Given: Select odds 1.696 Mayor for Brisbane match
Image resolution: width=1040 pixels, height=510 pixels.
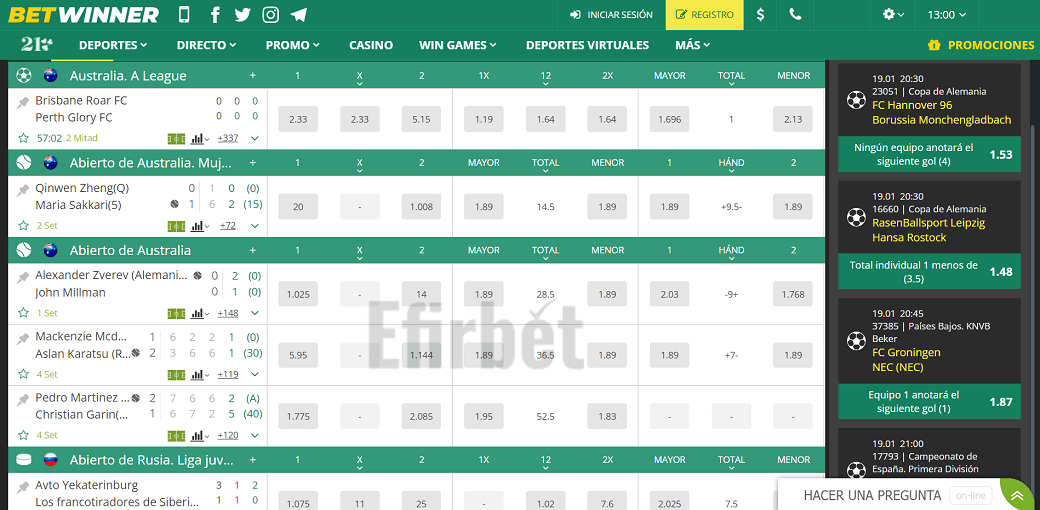Looking at the screenshot, I should click(669, 119).
